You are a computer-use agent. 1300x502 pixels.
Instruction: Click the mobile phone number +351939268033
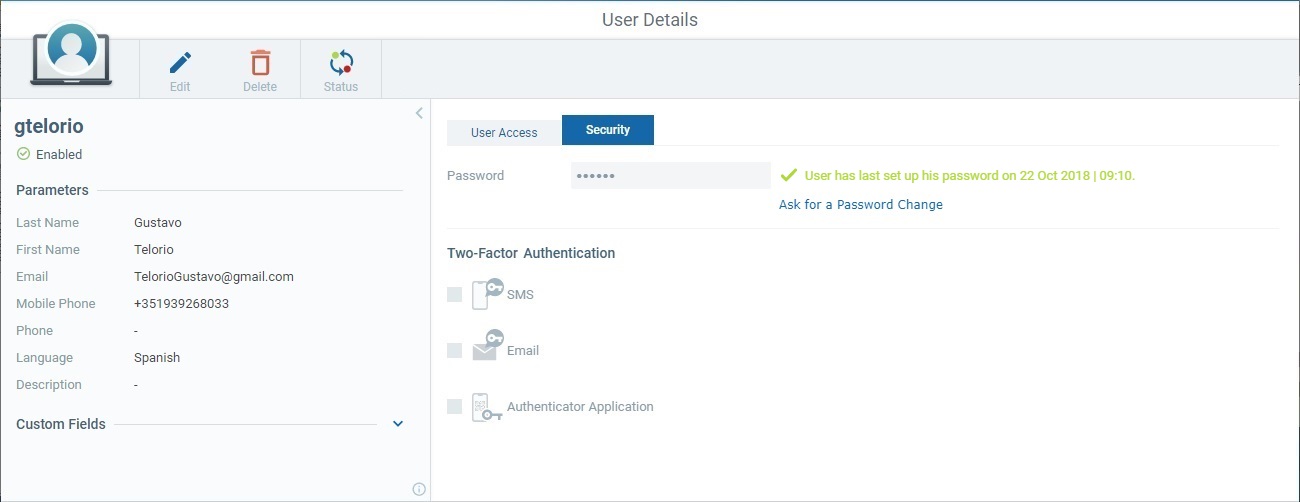point(182,303)
